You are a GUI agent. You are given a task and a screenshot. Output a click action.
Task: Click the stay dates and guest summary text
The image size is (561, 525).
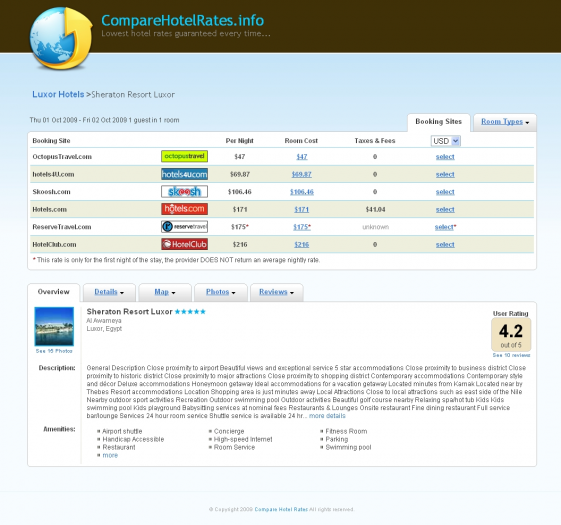point(104,120)
